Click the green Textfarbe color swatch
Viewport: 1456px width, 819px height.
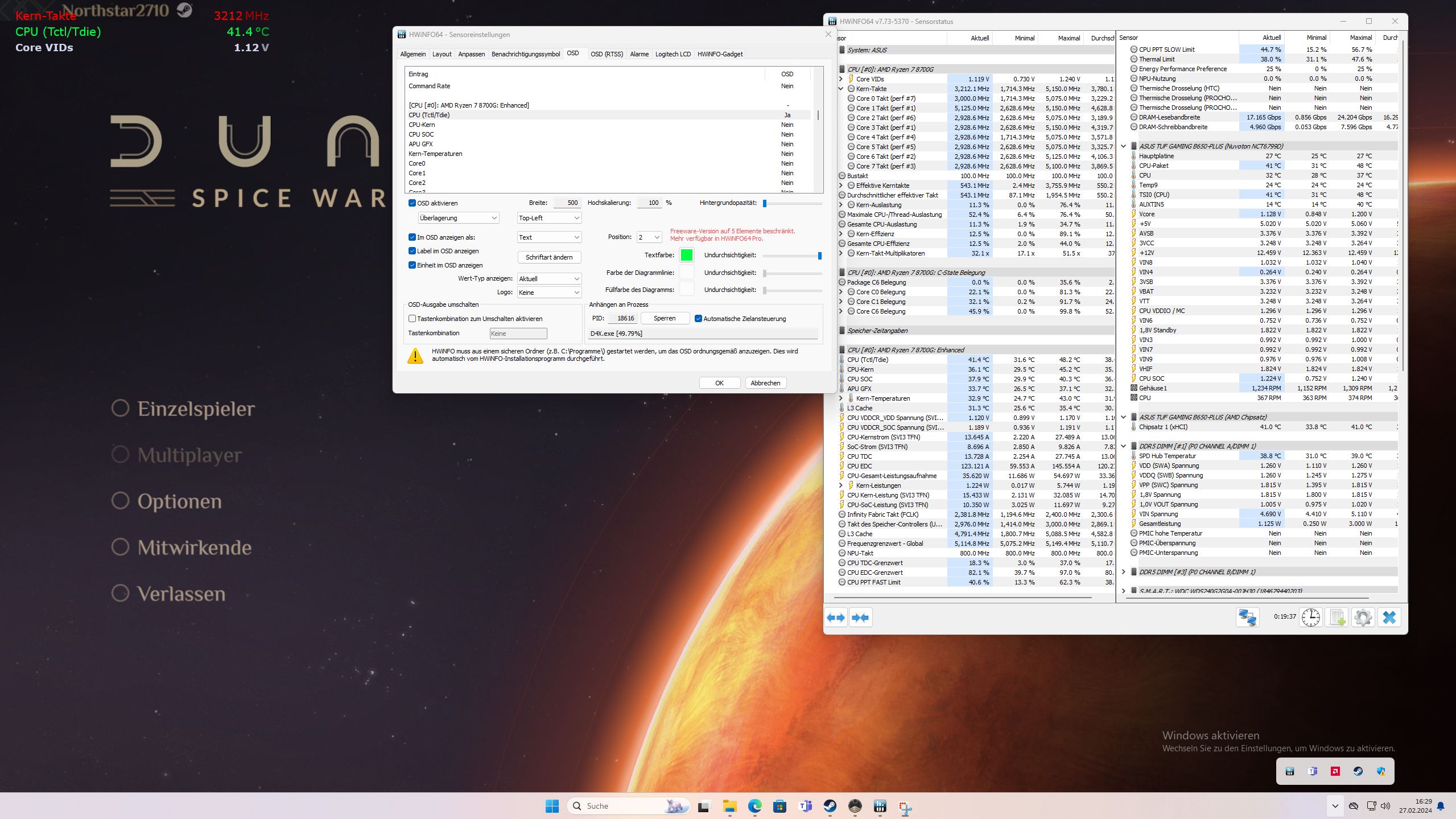[687, 255]
